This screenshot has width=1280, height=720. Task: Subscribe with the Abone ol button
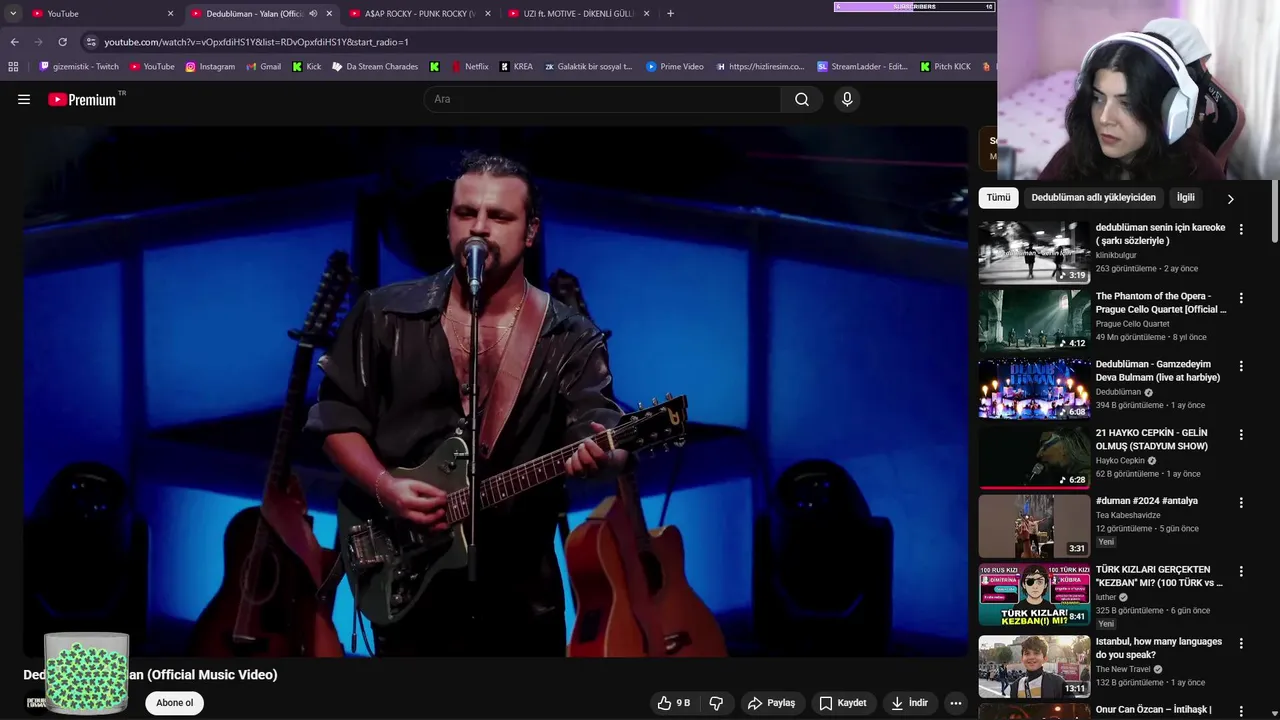pos(174,703)
